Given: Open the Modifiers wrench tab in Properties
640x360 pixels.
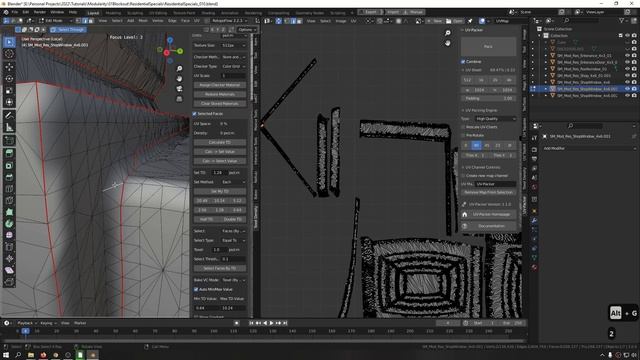Looking at the screenshot, I should pyautogui.click(x=534, y=220).
